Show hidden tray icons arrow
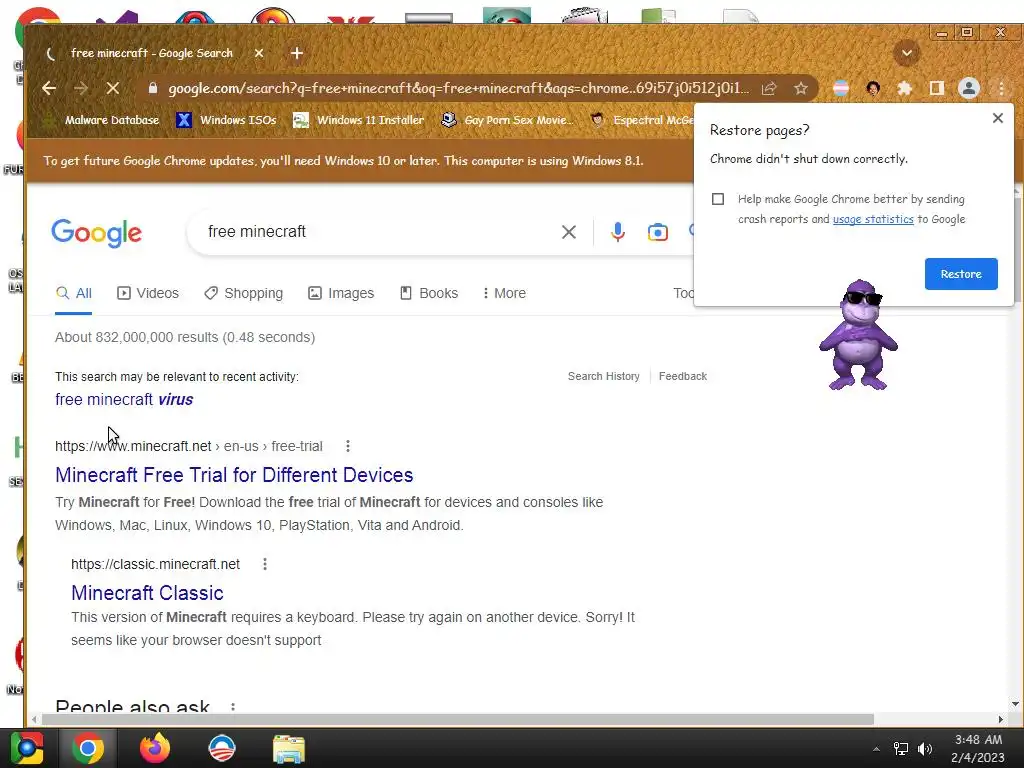Screen dimensions: 1024x768 (876, 749)
